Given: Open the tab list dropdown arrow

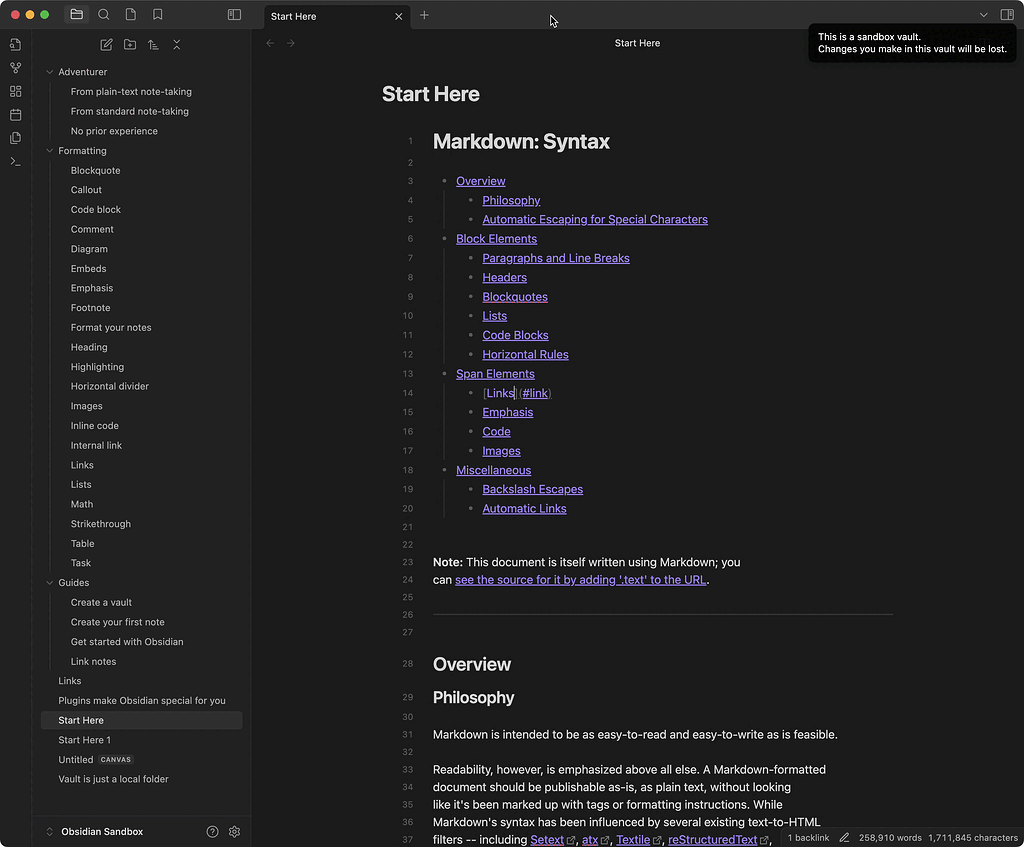Looking at the screenshot, I should (x=983, y=15).
